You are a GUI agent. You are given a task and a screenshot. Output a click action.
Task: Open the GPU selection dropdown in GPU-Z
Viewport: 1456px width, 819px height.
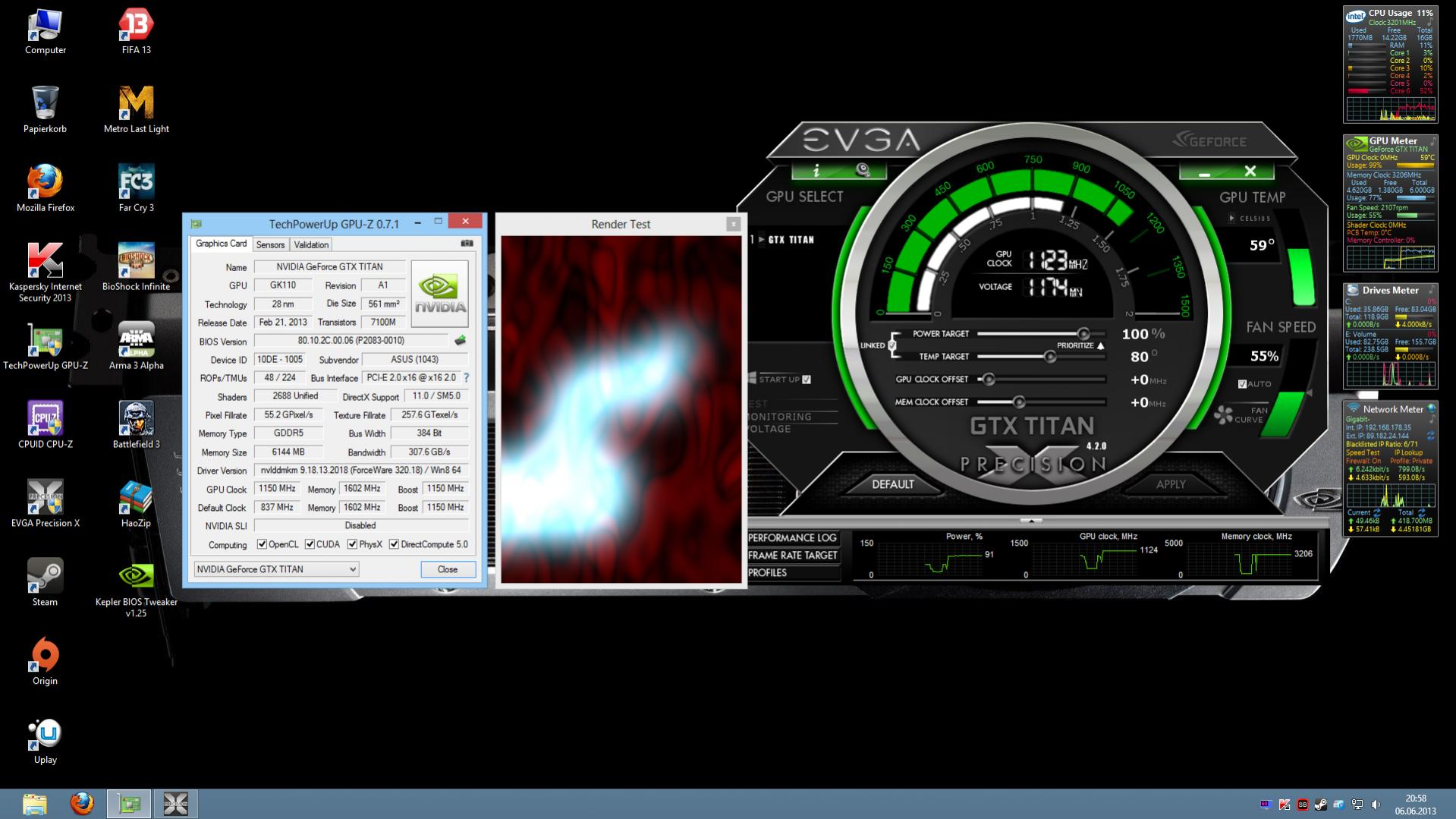(276, 569)
